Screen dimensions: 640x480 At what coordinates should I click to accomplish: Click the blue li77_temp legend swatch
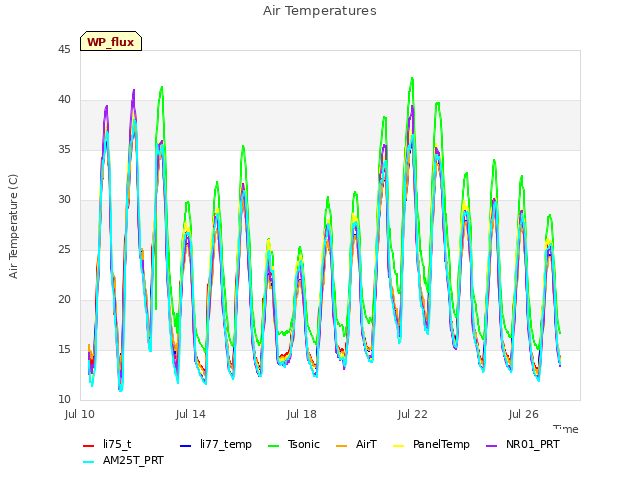point(185,446)
